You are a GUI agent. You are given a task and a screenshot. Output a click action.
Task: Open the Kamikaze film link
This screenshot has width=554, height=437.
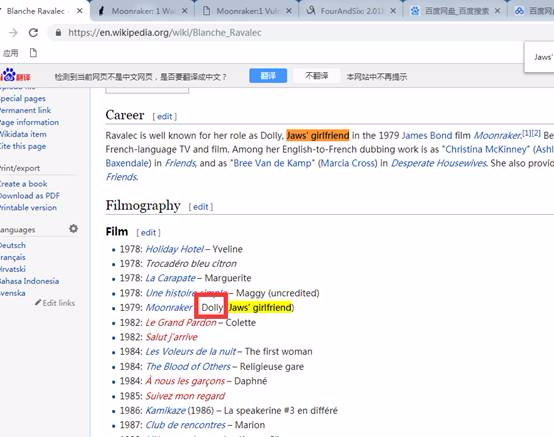pos(166,410)
